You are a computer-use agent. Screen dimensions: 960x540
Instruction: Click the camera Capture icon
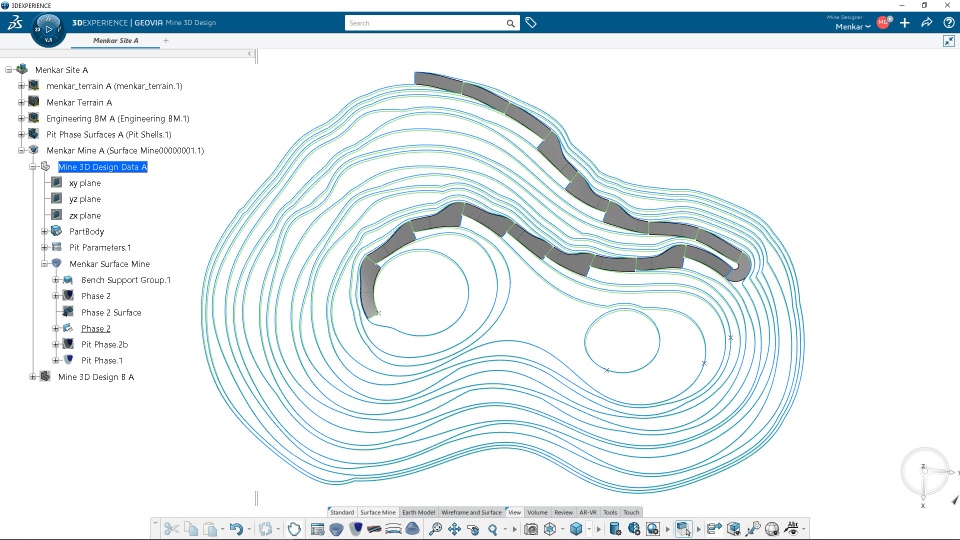point(531,529)
